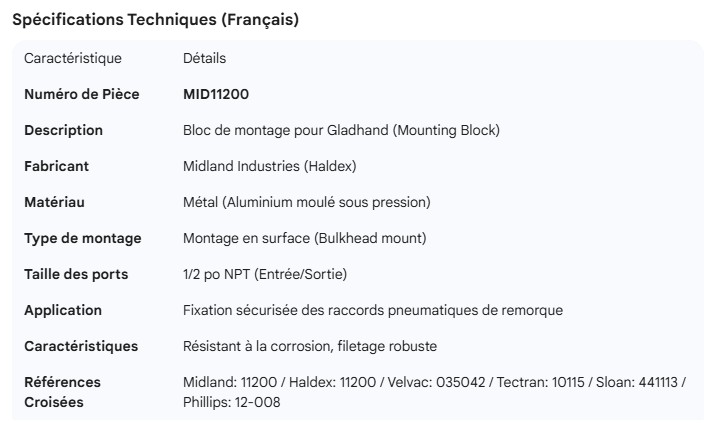This screenshot has width=710, height=423.
Task: Click the part number MID11200
Action: click(x=216, y=94)
